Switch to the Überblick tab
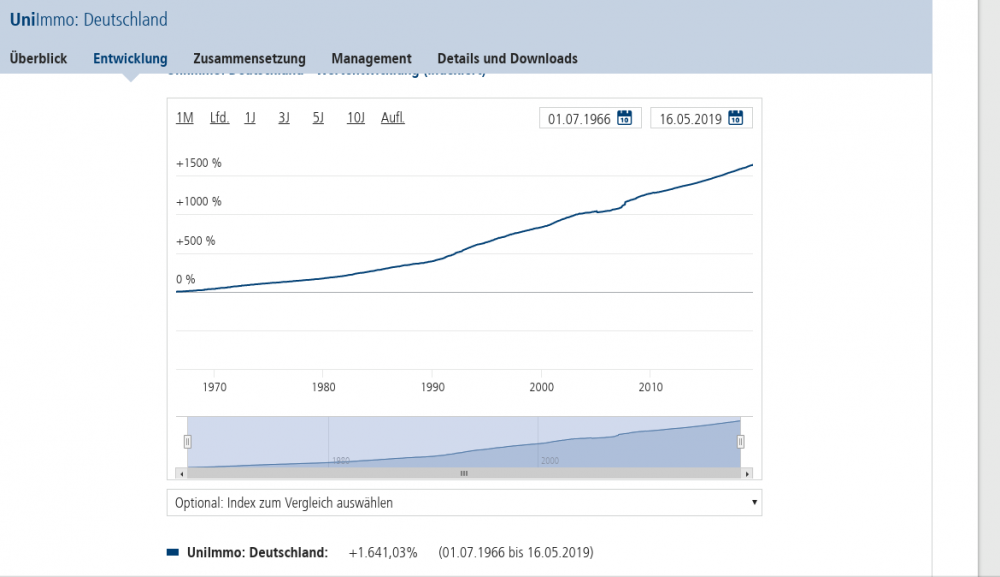The width and height of the screenshot is (1000, 577). click(39, 58)
